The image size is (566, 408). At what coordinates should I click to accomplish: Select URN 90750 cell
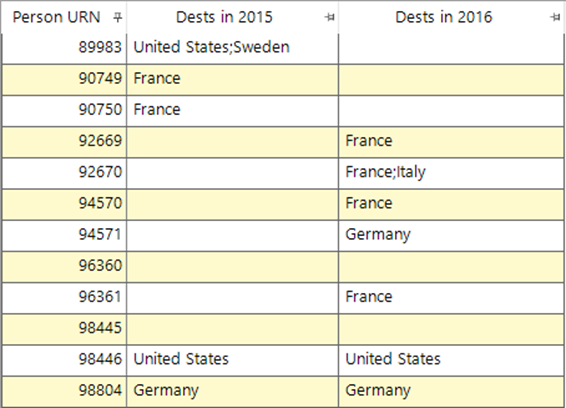(64, 111)
